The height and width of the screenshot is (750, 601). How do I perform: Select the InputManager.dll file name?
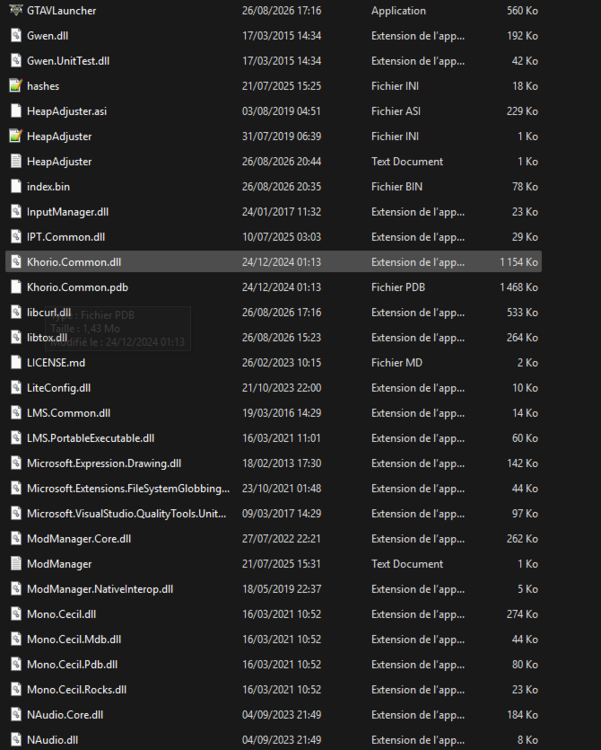pos(67,212)
